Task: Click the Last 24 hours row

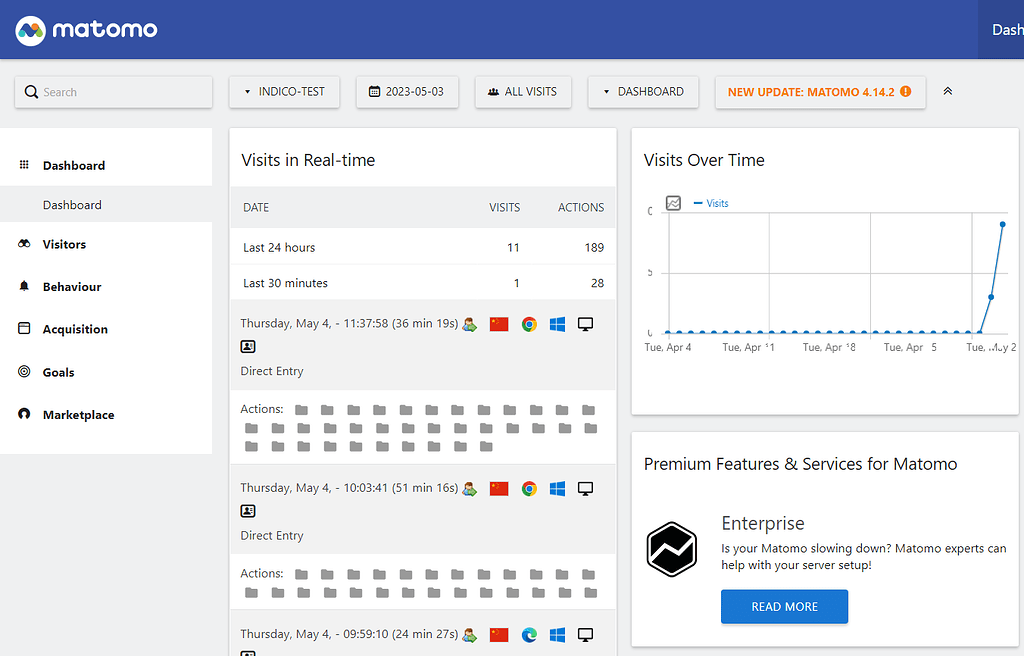Action: coord(423,247)
